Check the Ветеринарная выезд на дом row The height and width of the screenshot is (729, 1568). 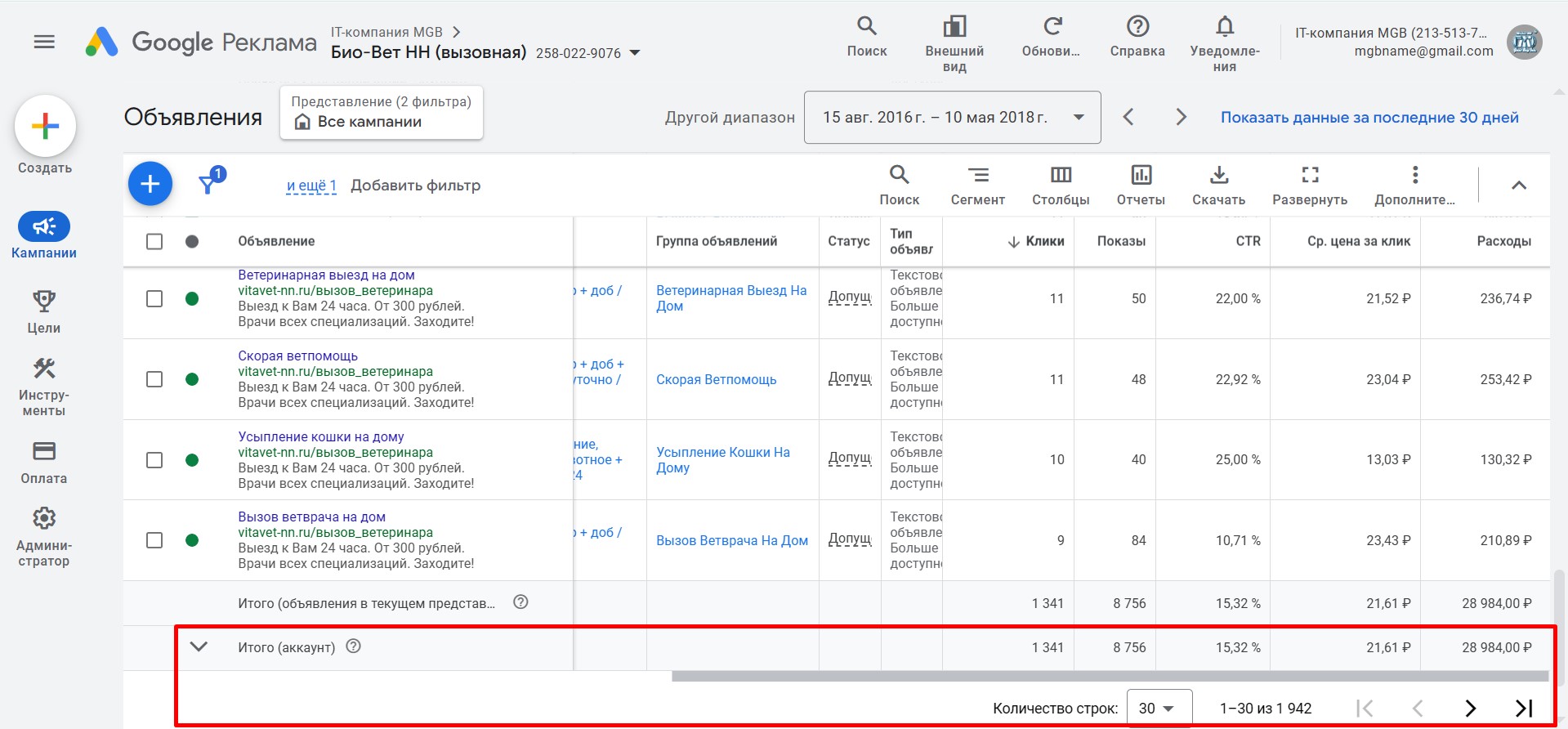(x=154, y=298)
